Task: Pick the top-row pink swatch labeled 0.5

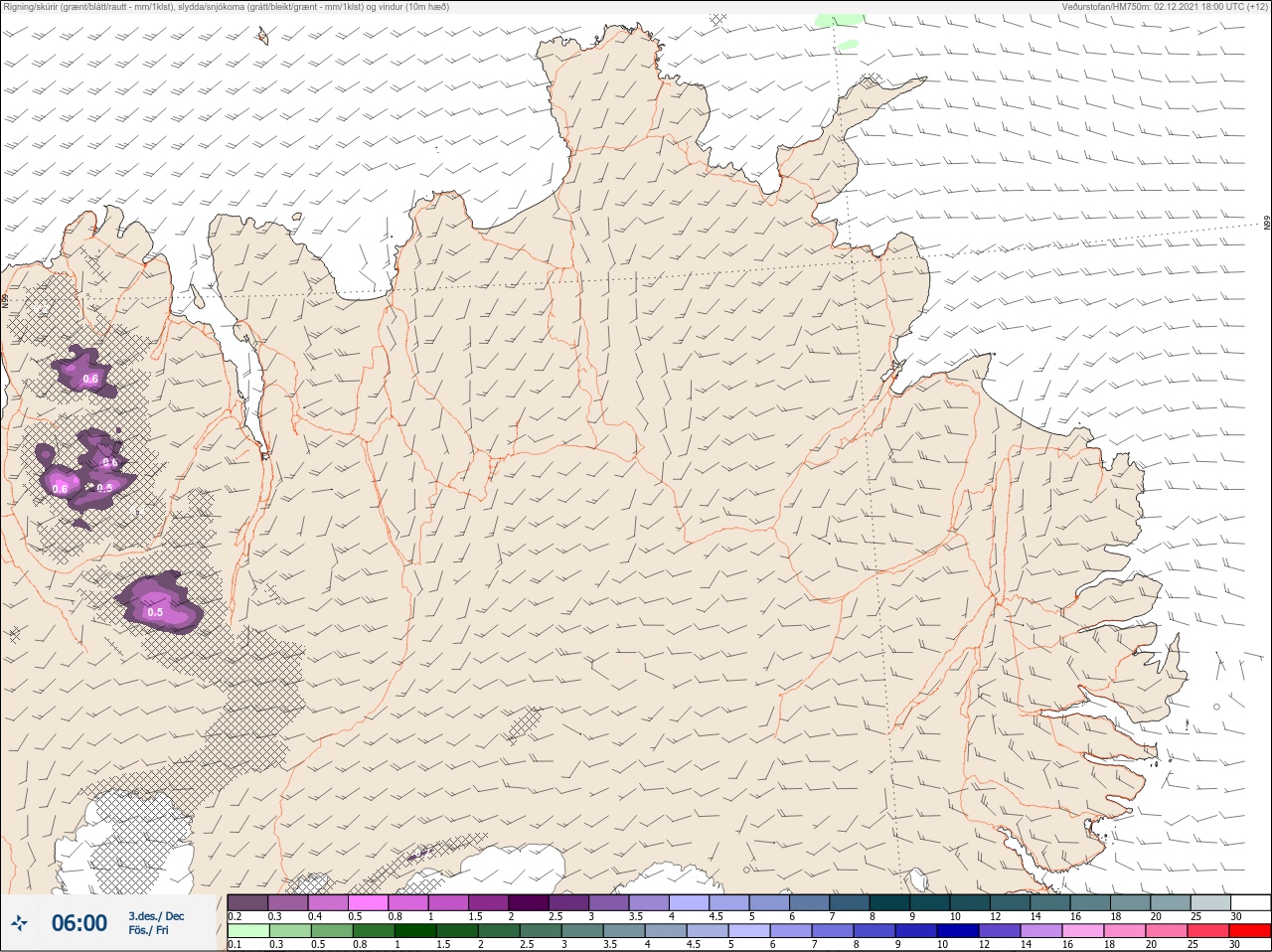Action: click(x=368, y=902)
